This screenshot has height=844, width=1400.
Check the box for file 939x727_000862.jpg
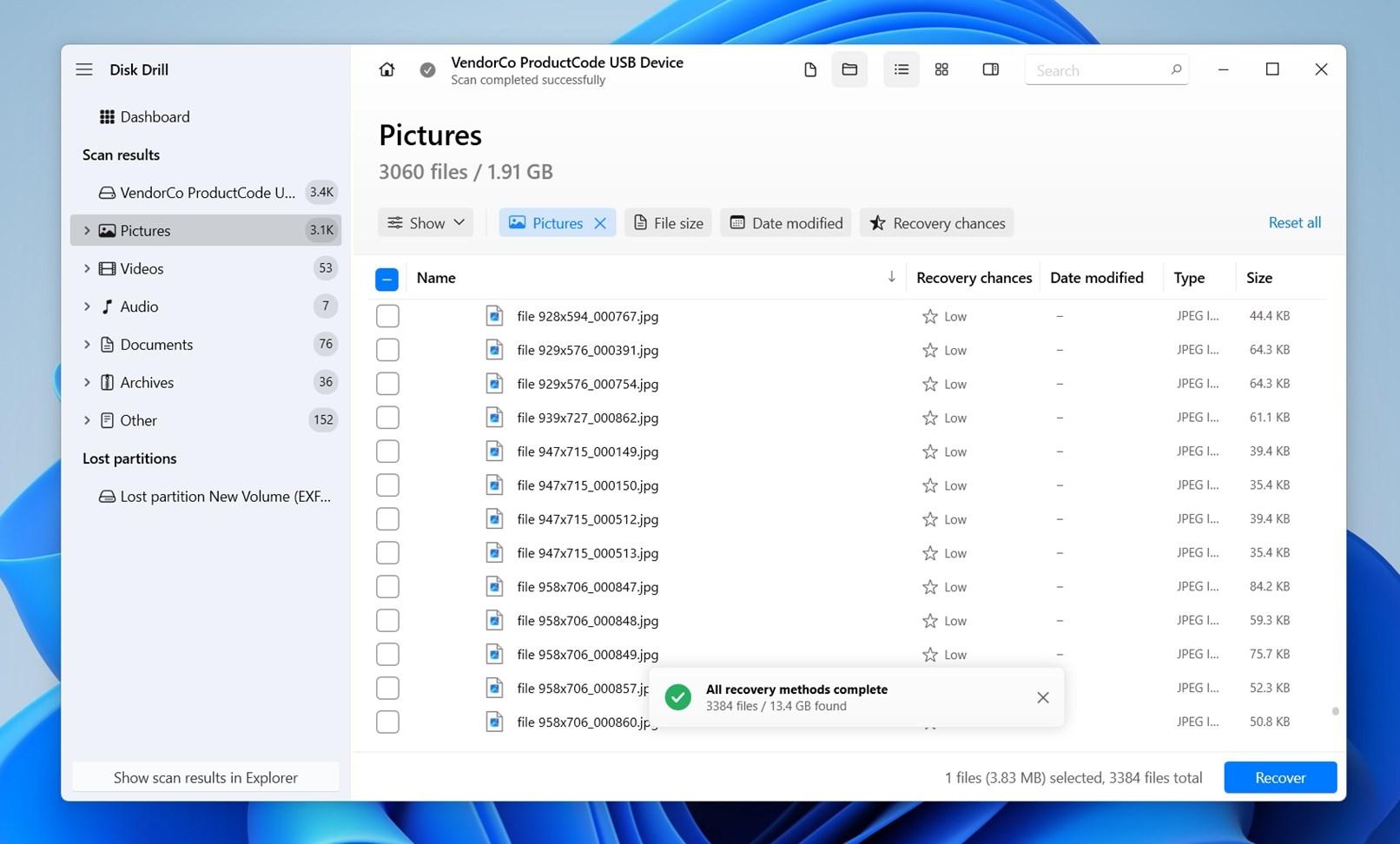click(387, 418)
